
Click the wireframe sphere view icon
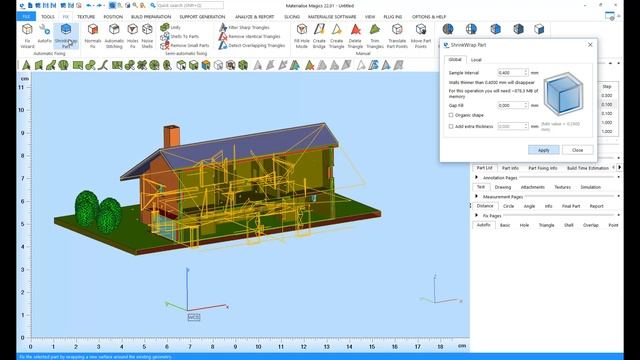471,29
